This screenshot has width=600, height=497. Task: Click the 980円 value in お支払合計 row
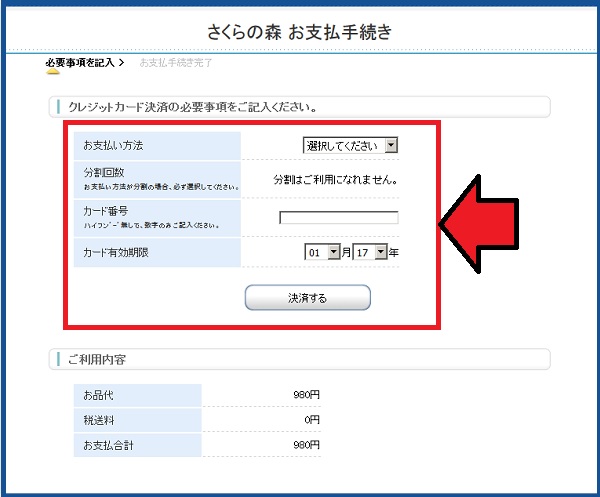(x=307, y=445)
